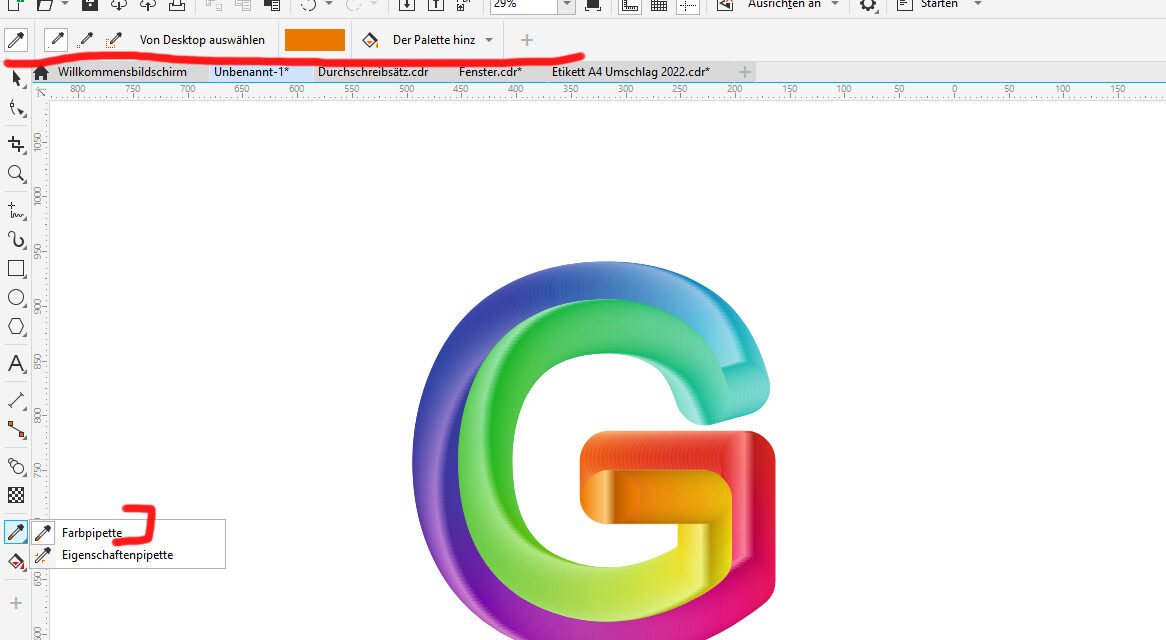Choose Eigenschaftenpipette from the flyout menu
The image size is (1166, 640).
tap(117, 555)
